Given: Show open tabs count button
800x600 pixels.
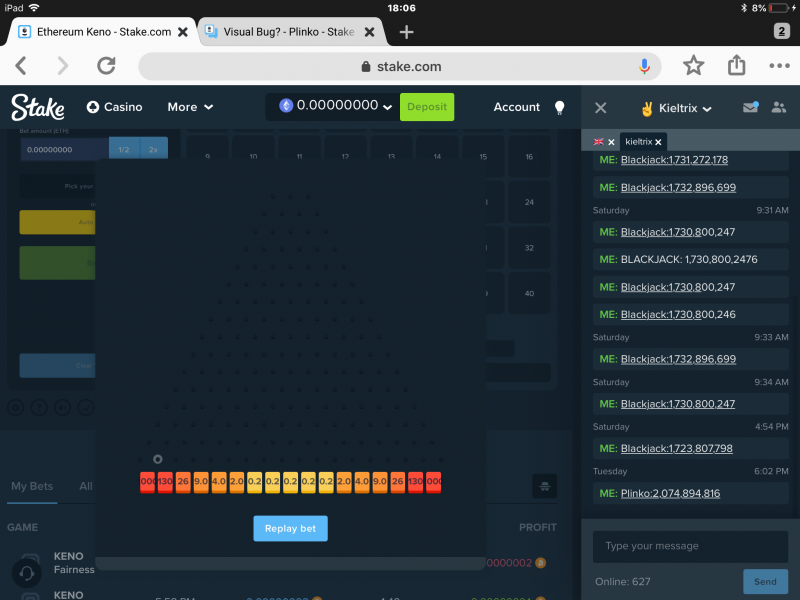Looking at the screenshot, I should coord(782,31).
